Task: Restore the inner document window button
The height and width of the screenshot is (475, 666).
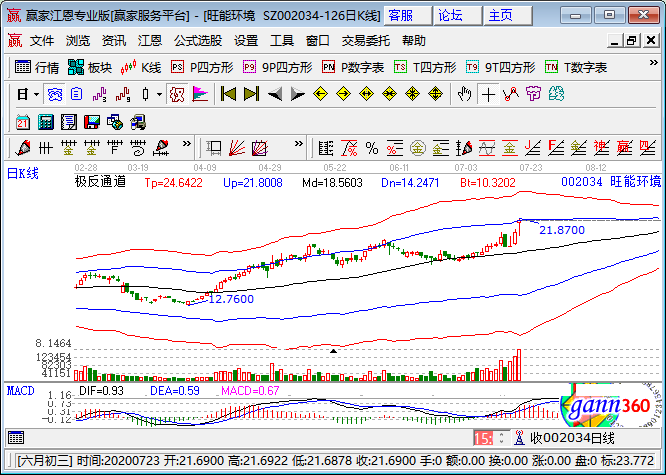Action: (632, 41)
